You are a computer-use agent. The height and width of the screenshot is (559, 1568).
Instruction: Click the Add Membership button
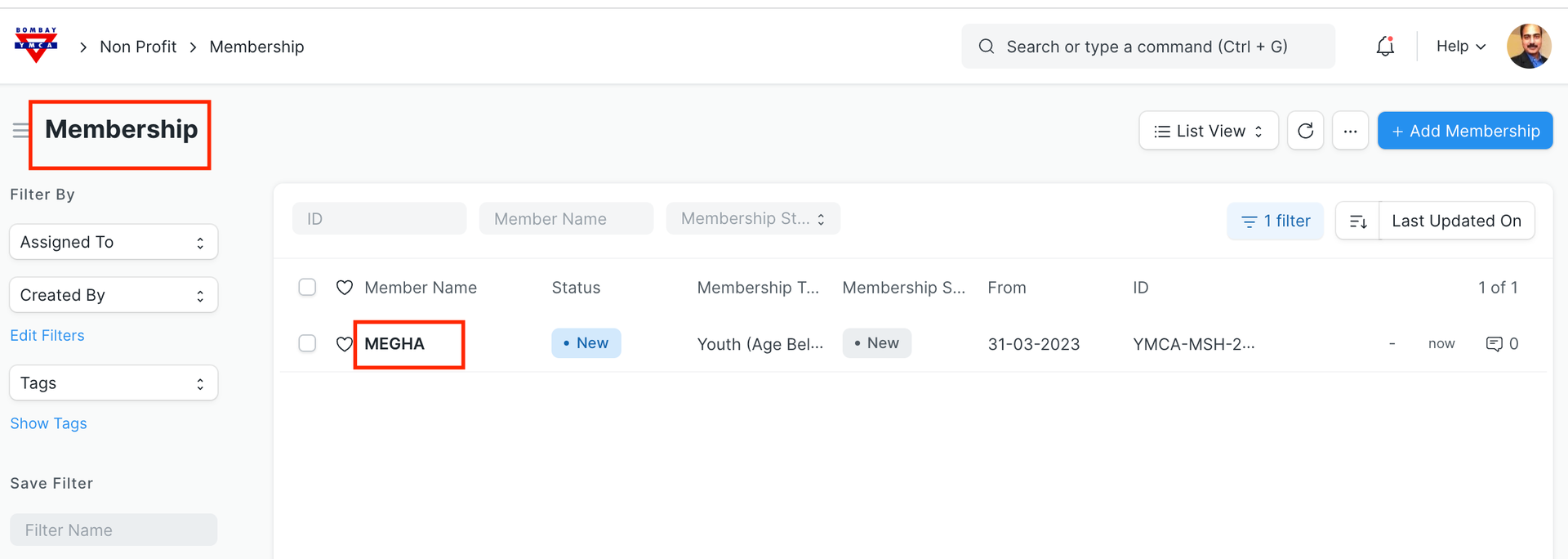coord(1464,131)
